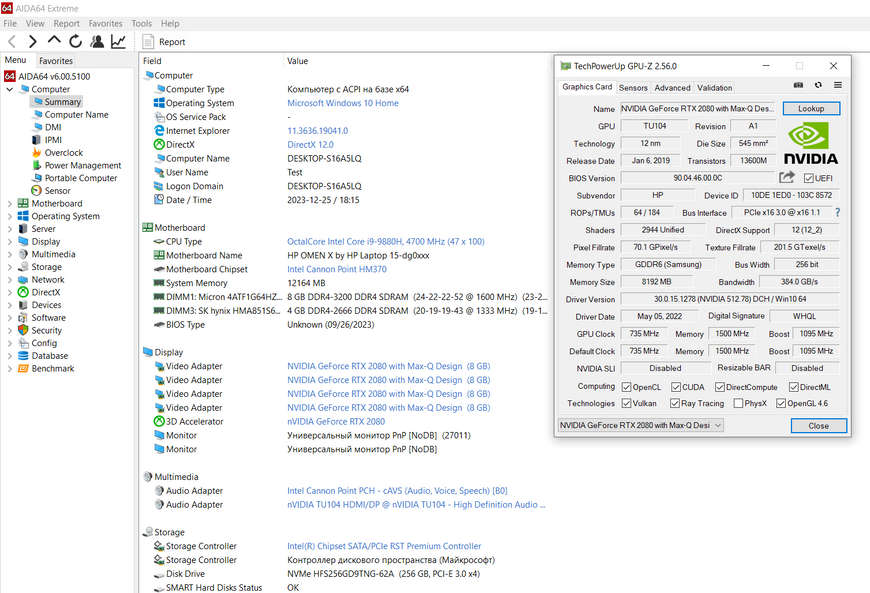Toggle Ray Tracing checkbox
The width and height of the screenshot is (870, 593).
pyautogui.click(x=675, y=403)
